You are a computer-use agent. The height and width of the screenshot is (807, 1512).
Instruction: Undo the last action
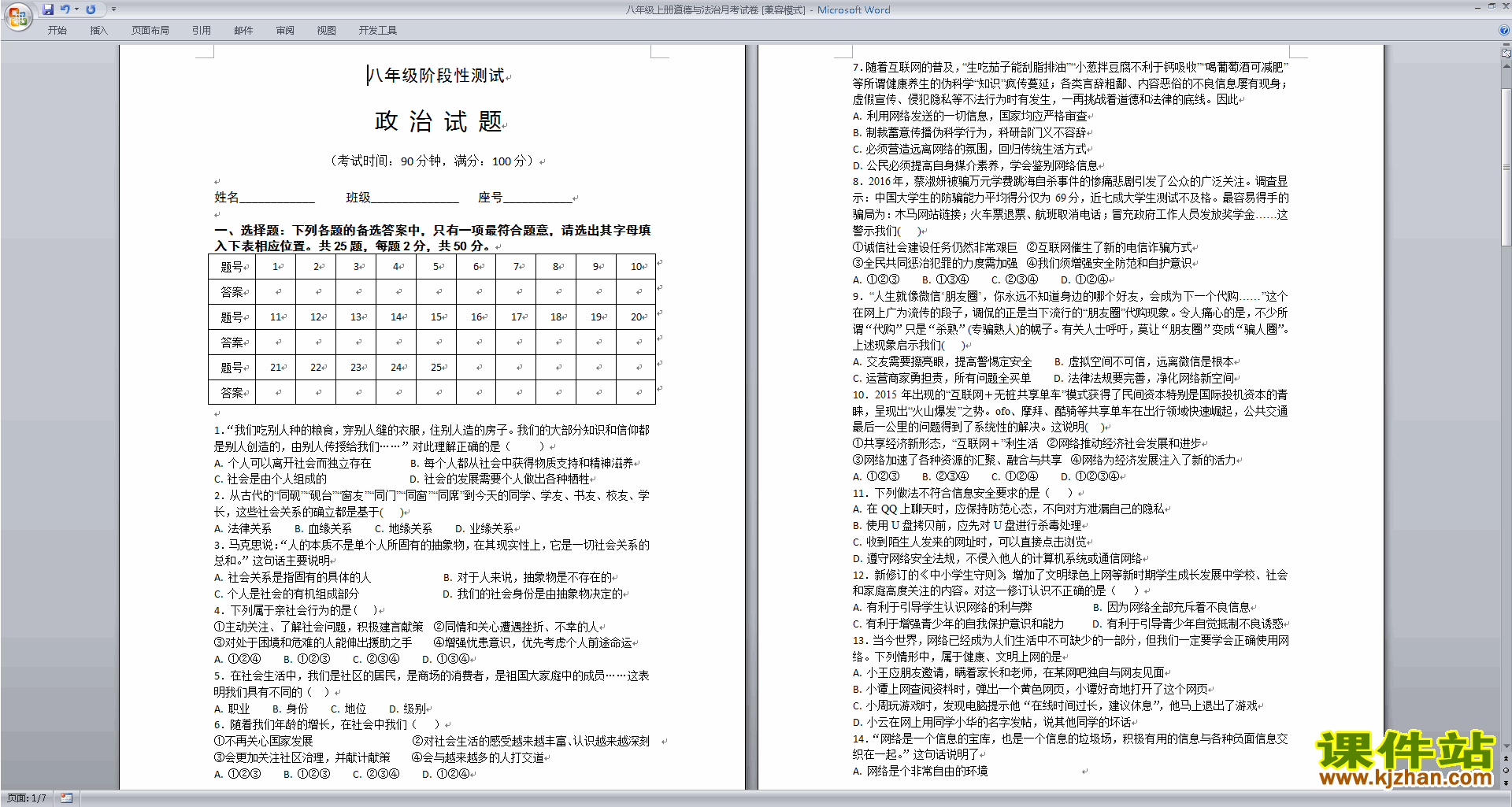tap(65, 9)
